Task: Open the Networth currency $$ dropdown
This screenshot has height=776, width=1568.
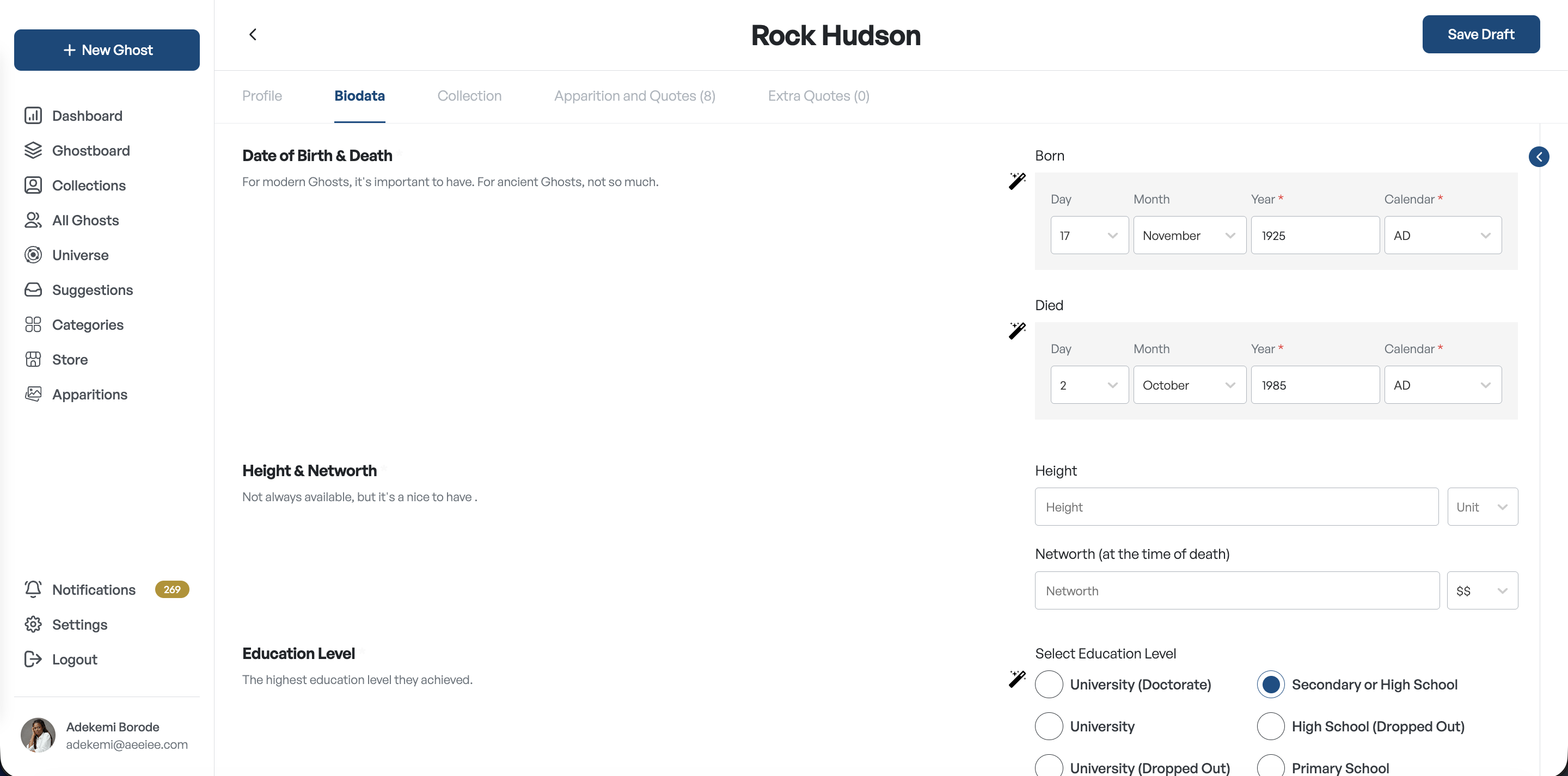Action: click(1482, 591)
